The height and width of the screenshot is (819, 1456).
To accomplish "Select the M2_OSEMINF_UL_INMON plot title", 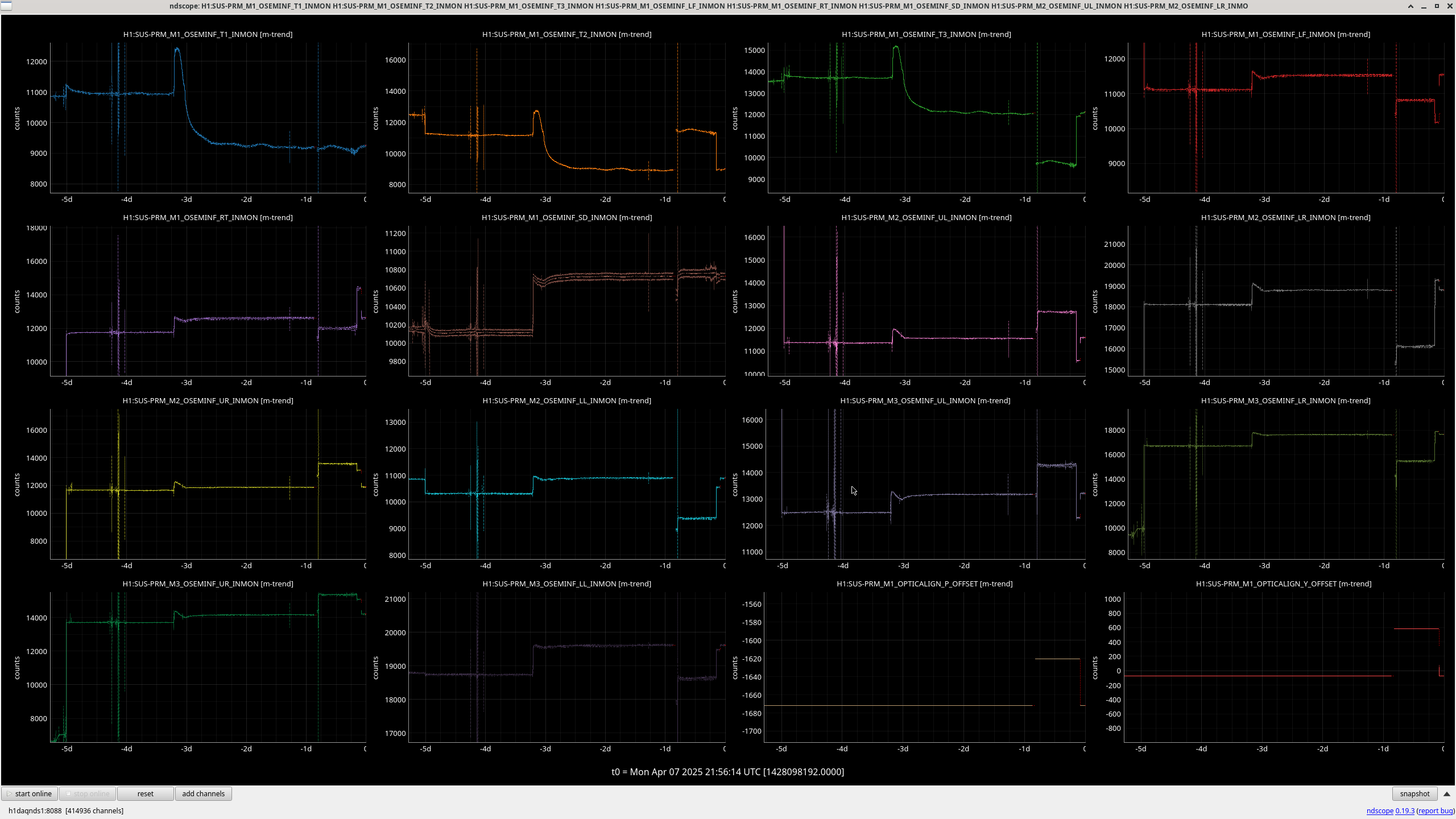I will coord(926,217).
